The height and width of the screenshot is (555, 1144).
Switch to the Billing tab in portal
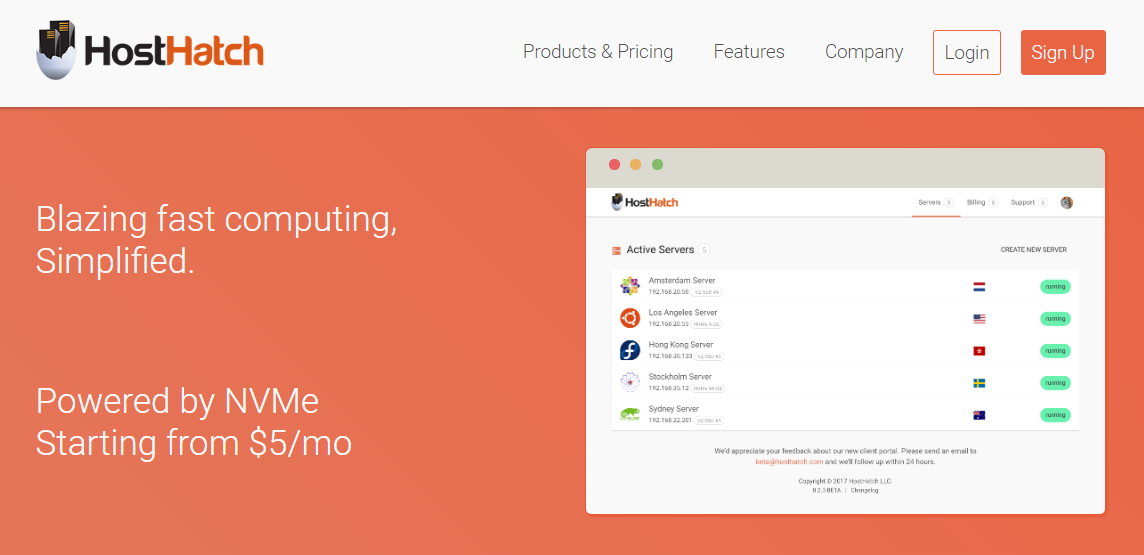click(977, 202)
